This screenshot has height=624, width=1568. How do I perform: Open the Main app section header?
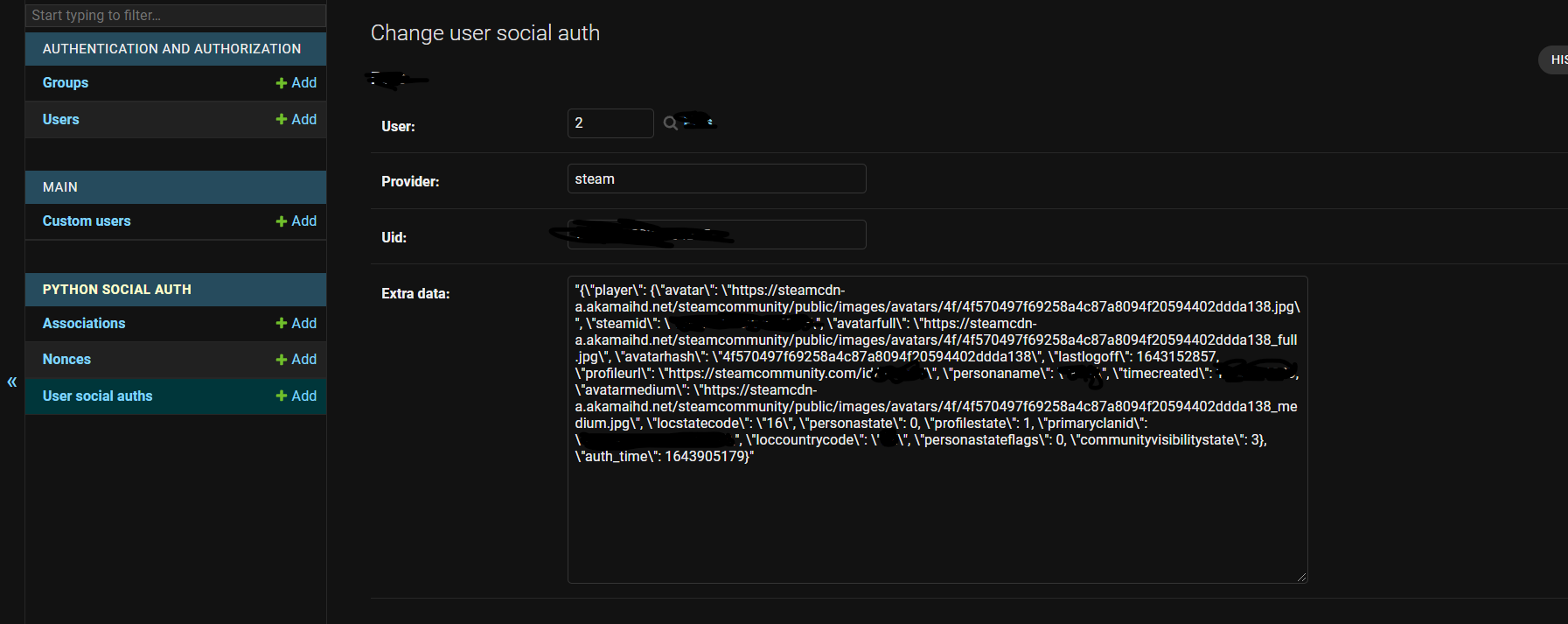pyautogui.click(x=60, y=187)
